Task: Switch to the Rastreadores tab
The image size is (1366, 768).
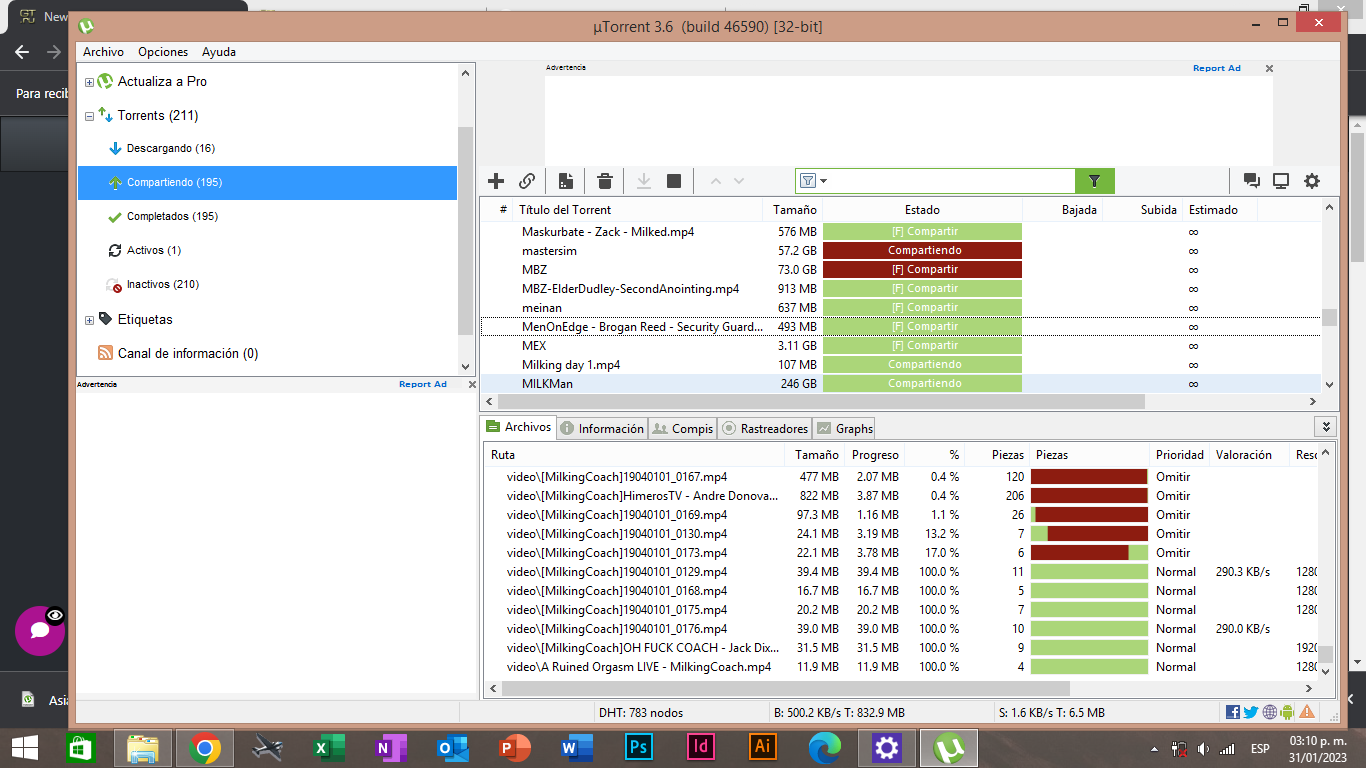Action: coord(765,428)
